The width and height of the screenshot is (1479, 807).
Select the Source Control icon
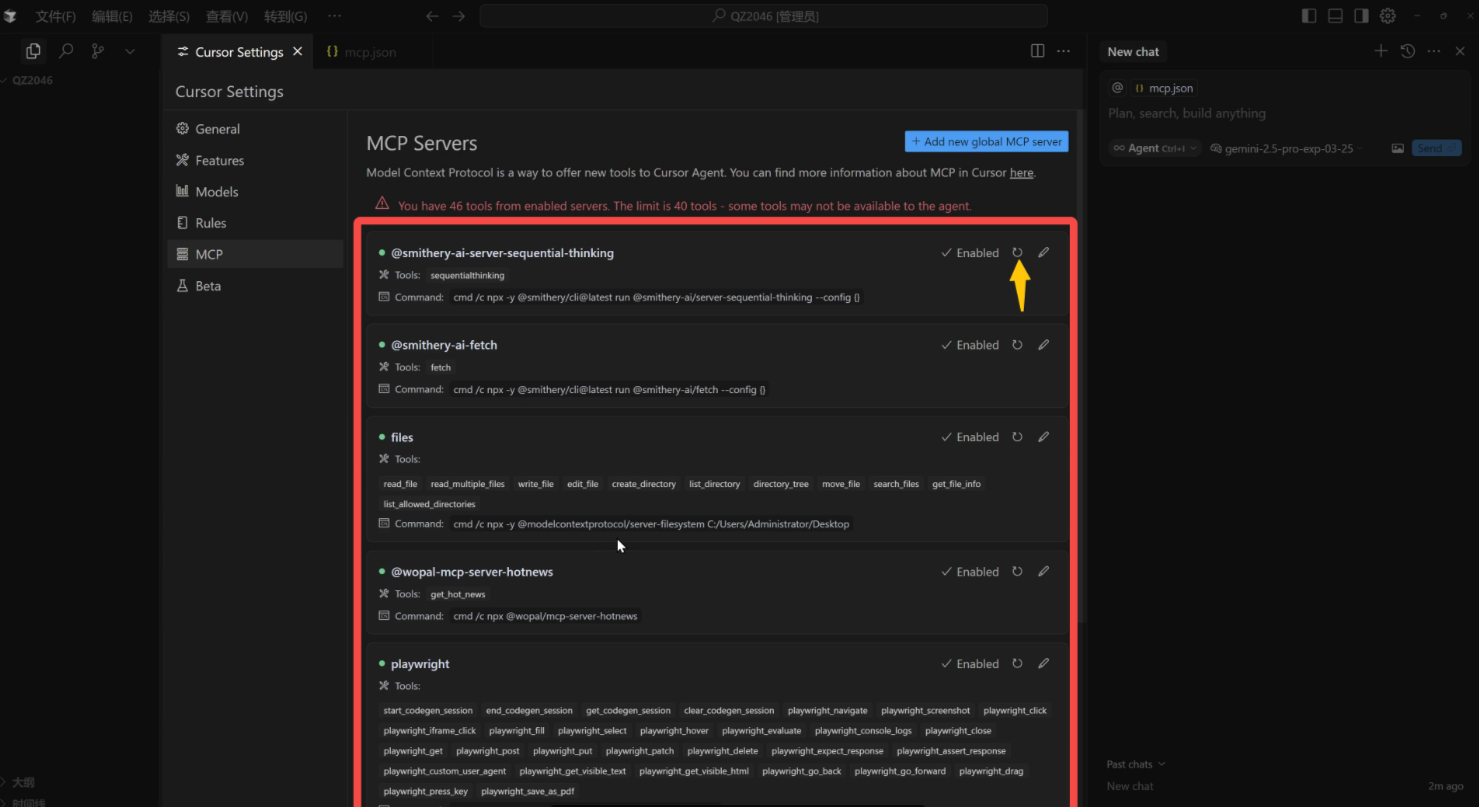tap(95, 49)
